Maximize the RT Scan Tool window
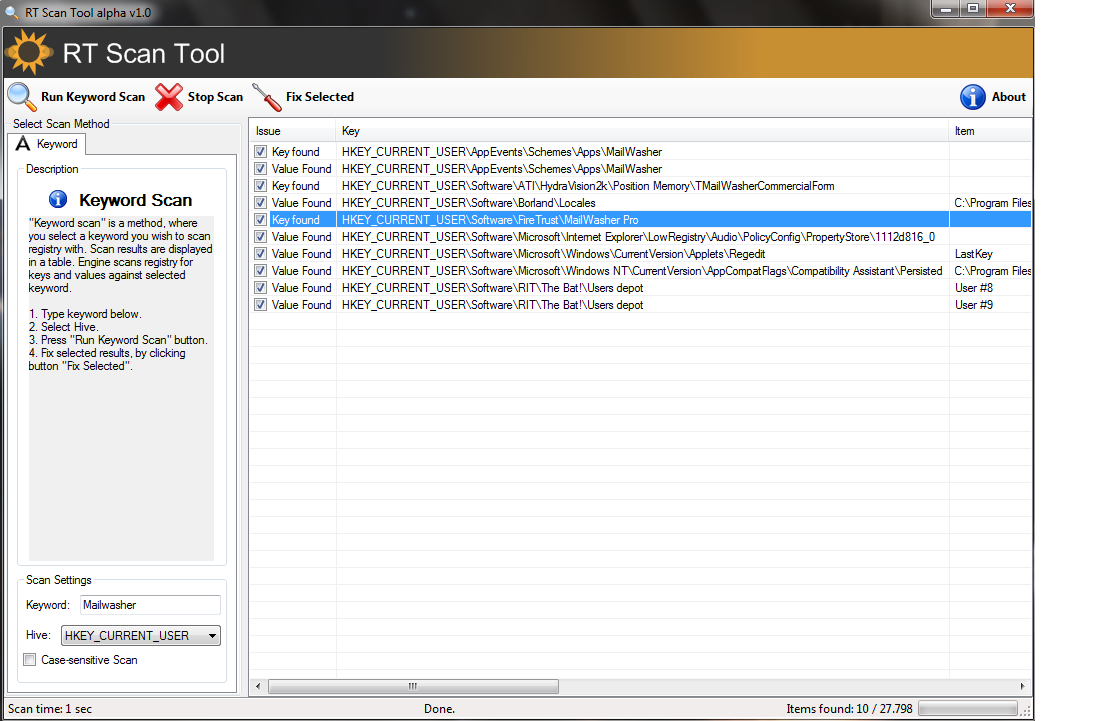Screen dimensions: 1101x721 point(973,8)
